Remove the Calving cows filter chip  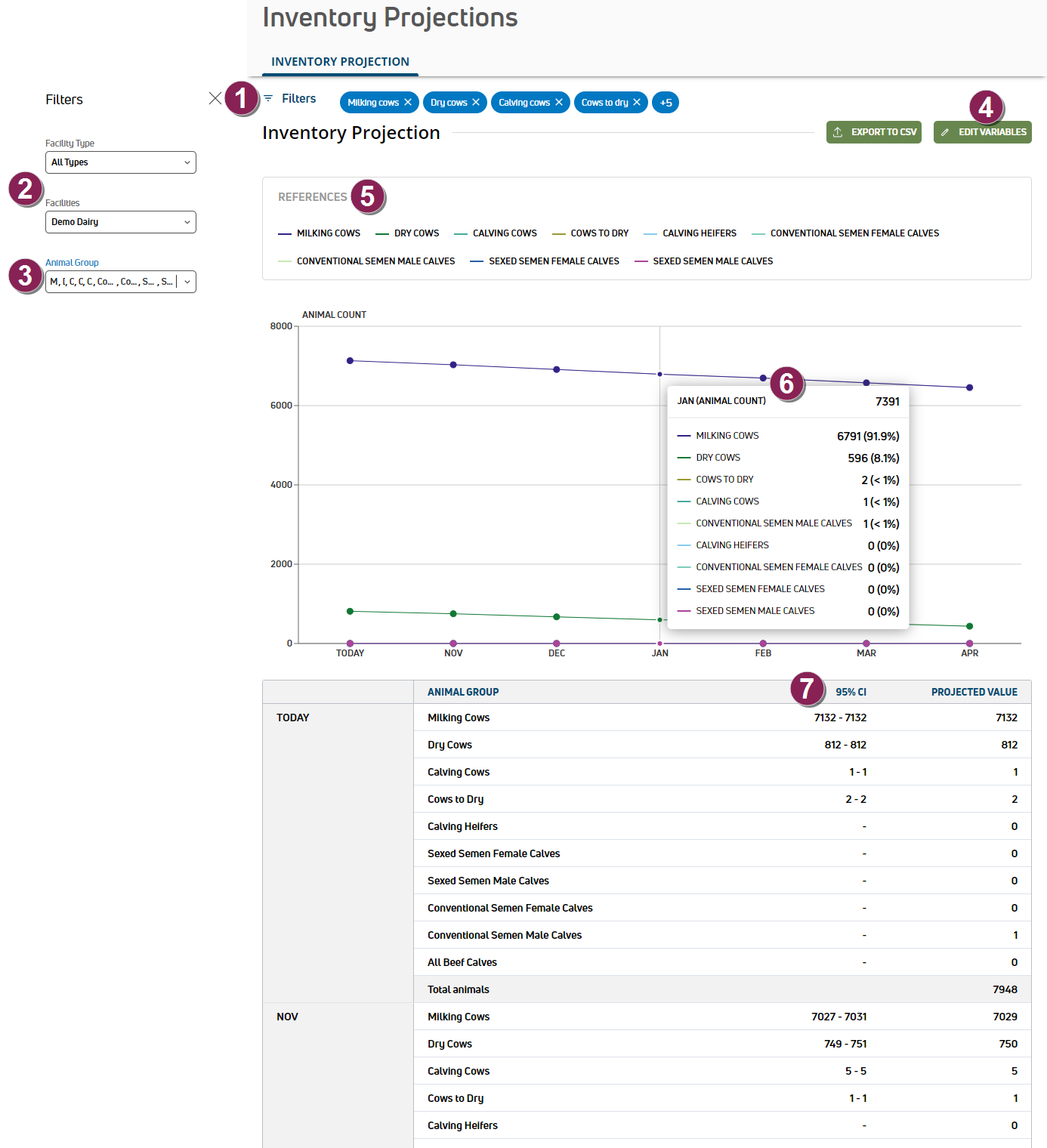pos(559,103)
